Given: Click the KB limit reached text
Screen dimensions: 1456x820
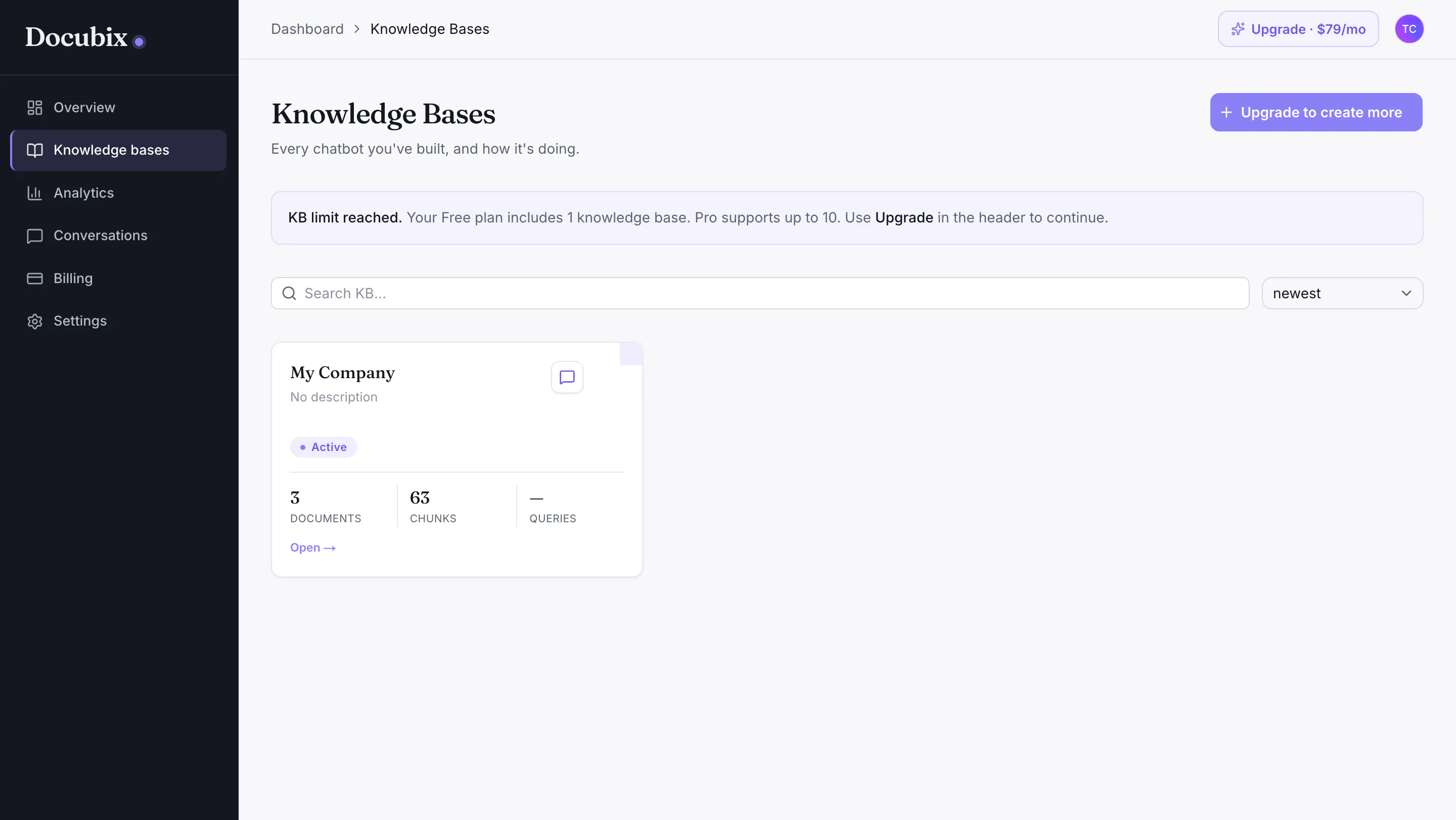Looking at the screenshot, I should coord(345,217).
